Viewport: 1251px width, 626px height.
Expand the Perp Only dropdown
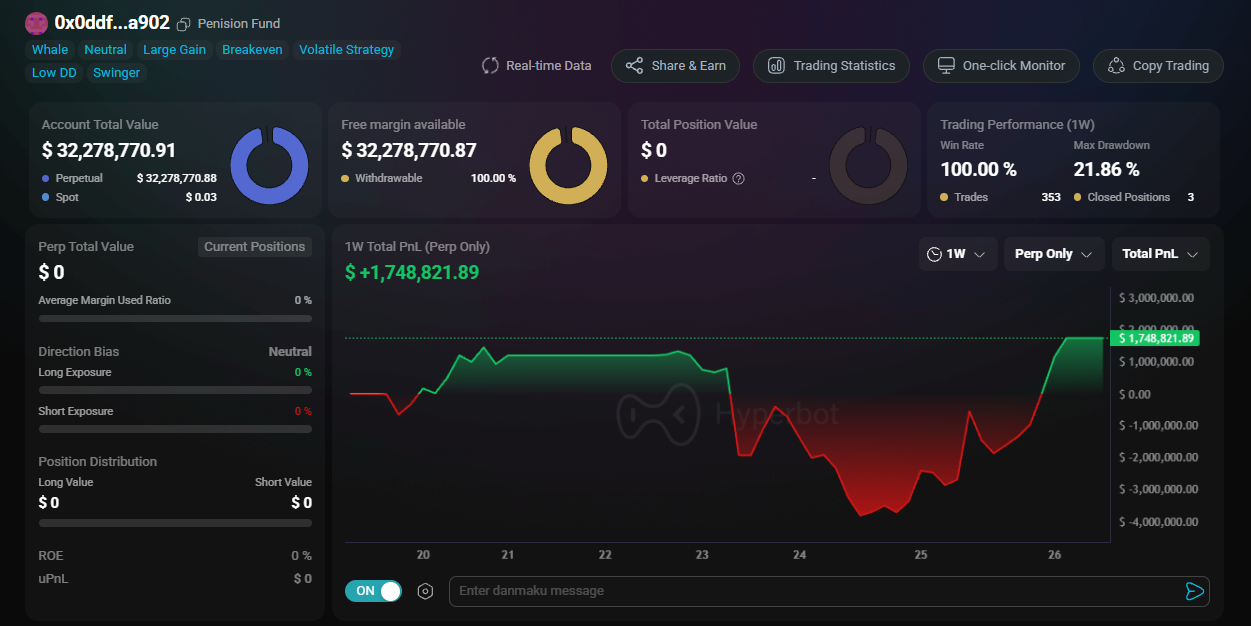click(x=1053, y=254)
